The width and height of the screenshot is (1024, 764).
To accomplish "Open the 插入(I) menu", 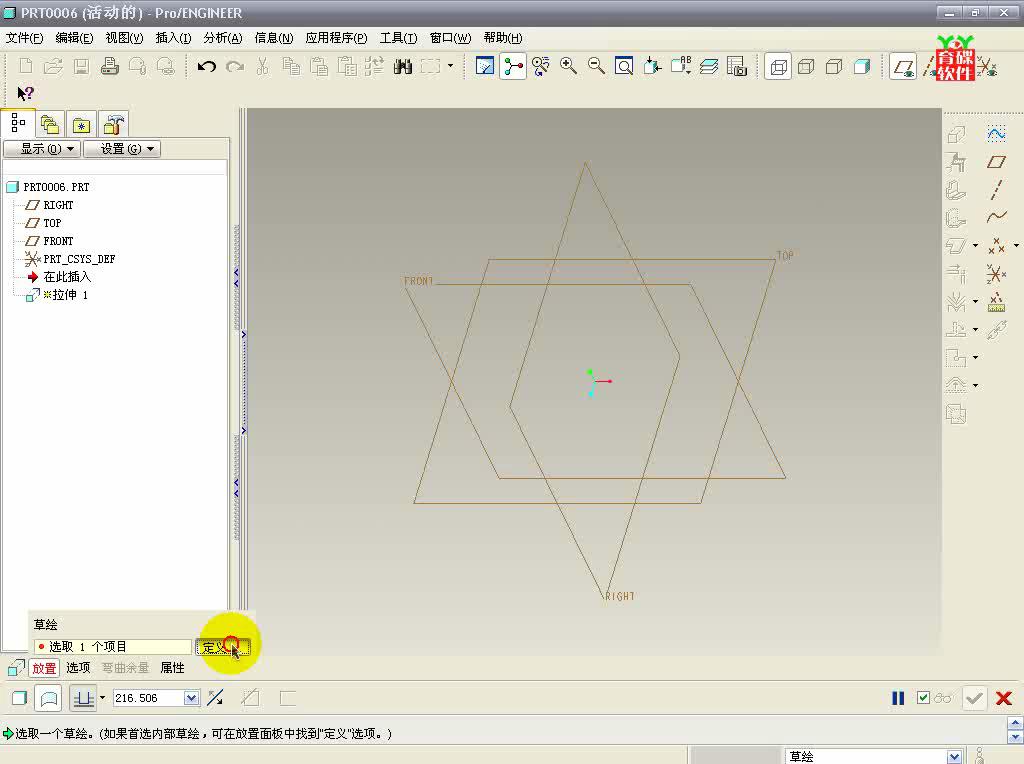I will 173,38.
